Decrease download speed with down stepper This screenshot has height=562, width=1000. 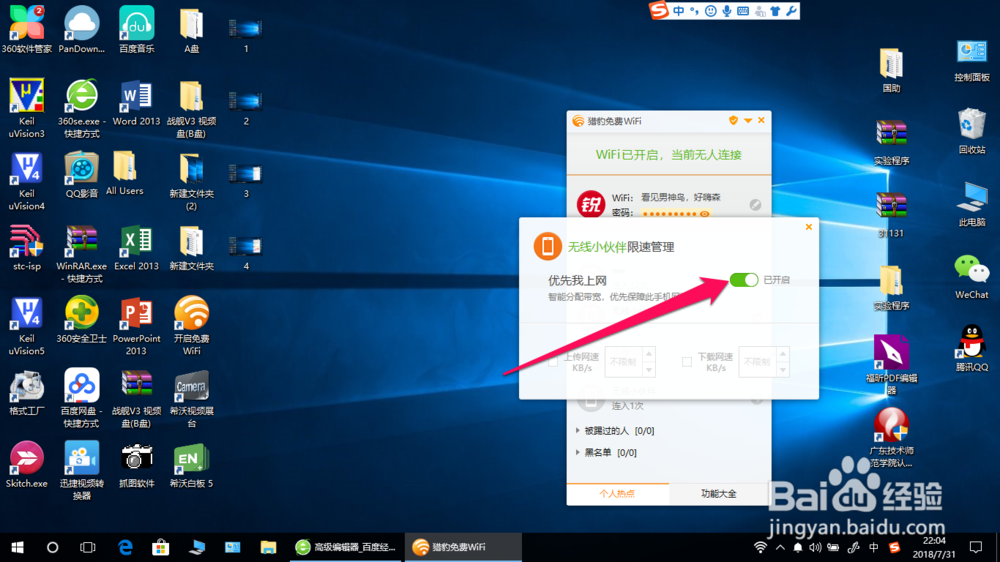(x=783, y=369)
